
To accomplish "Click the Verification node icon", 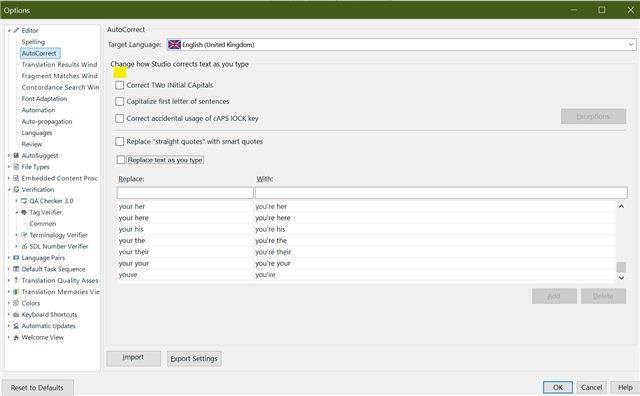I will pyautogui.click(x=16, y=189).
